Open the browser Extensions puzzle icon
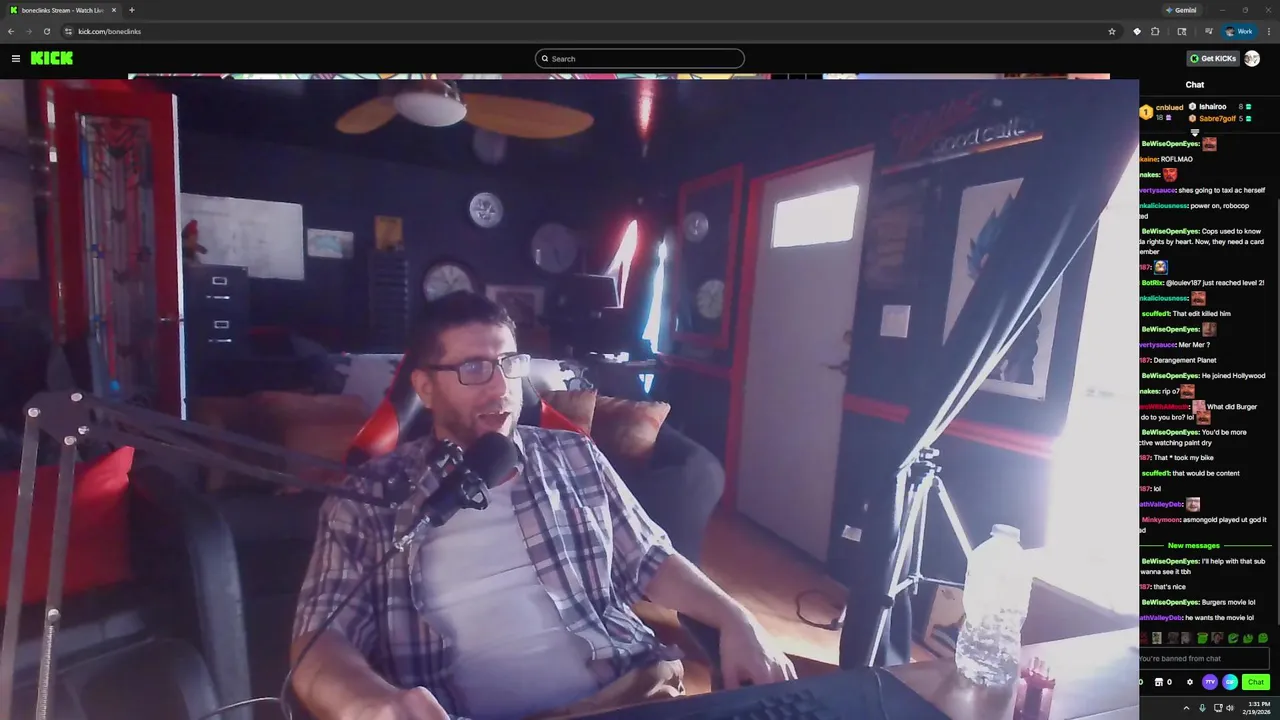Screen dimensions: 1280x720 pos(1155,31)
